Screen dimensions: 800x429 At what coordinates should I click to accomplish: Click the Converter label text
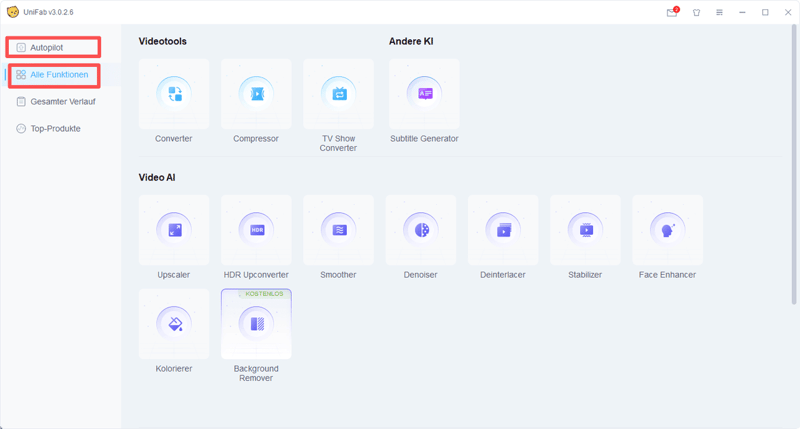(174, 138)
